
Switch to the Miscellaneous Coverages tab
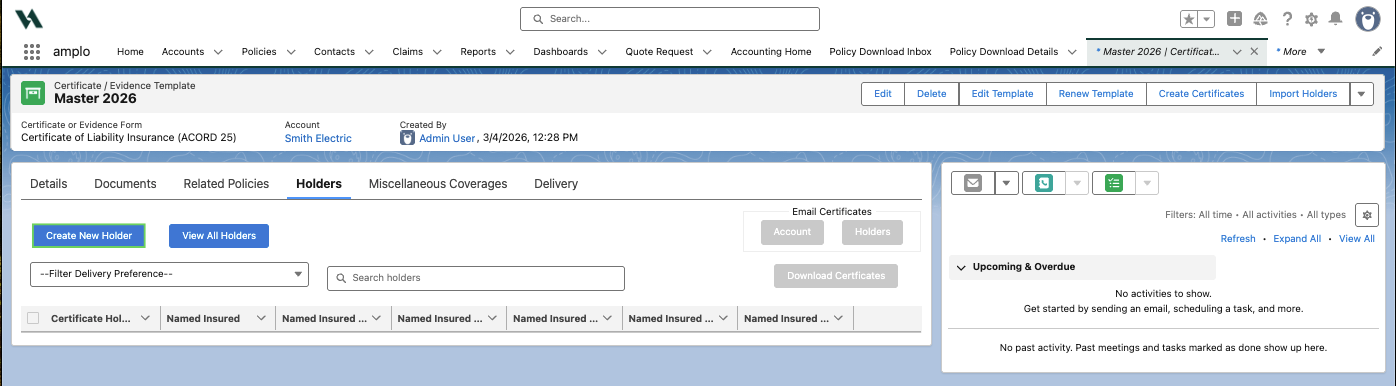tap(438, 184)
